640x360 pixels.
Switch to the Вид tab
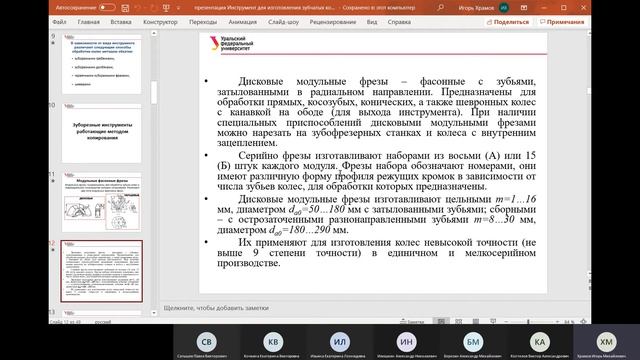click(x=372, y=22)
